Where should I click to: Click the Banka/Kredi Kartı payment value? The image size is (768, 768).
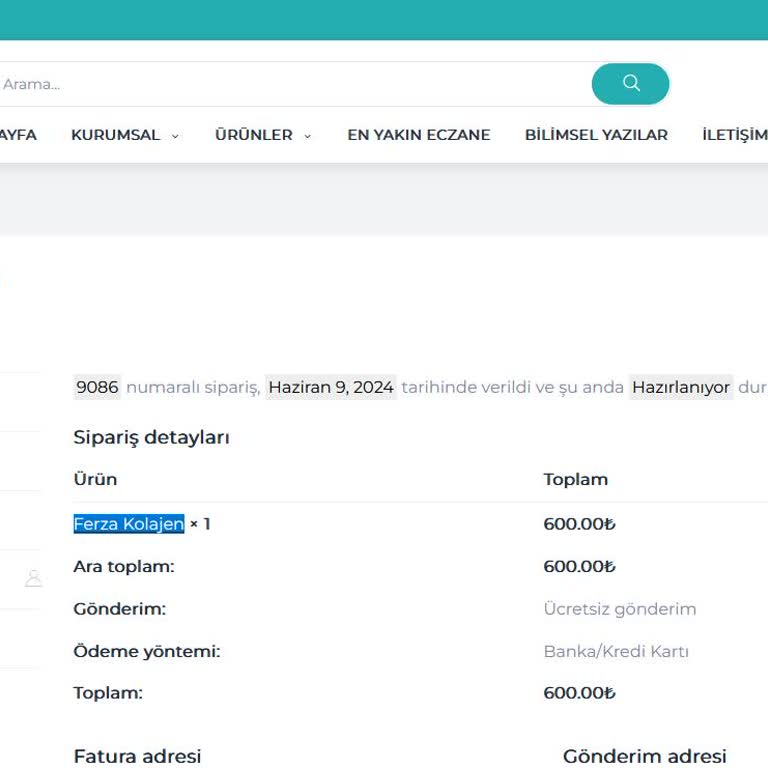tap(615, 651)
